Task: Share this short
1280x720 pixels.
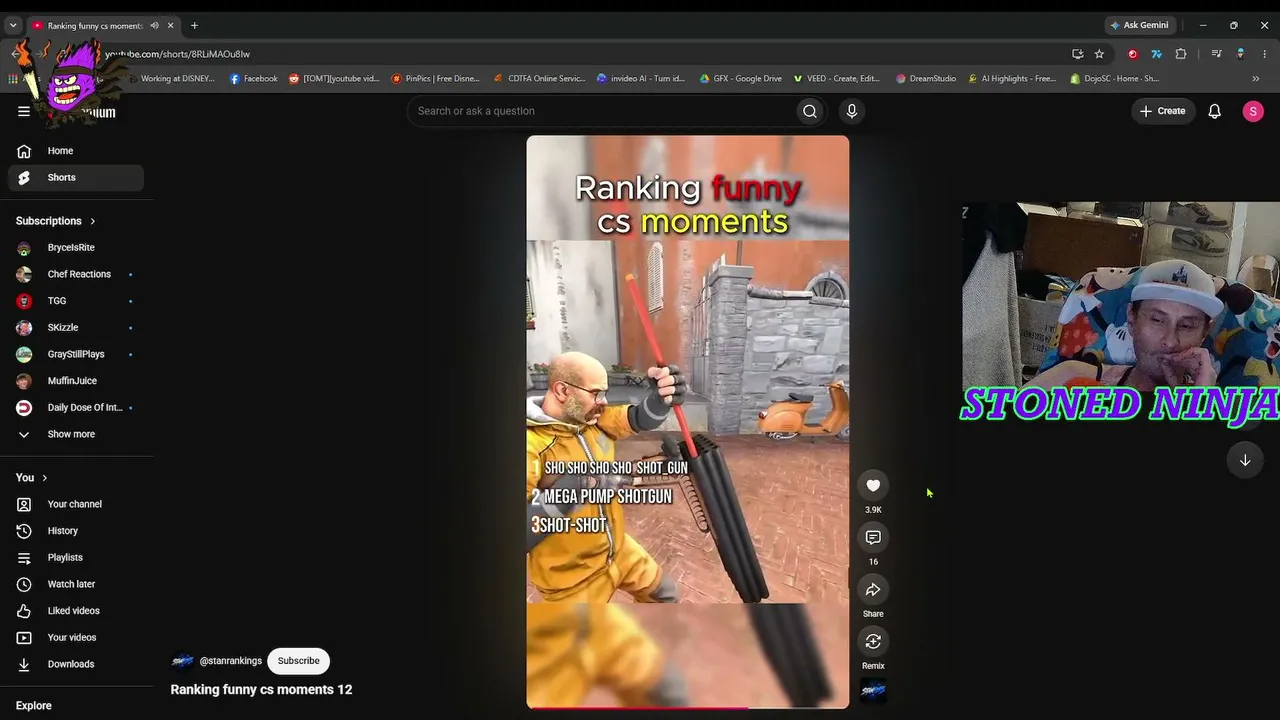Action: point(873,589)
